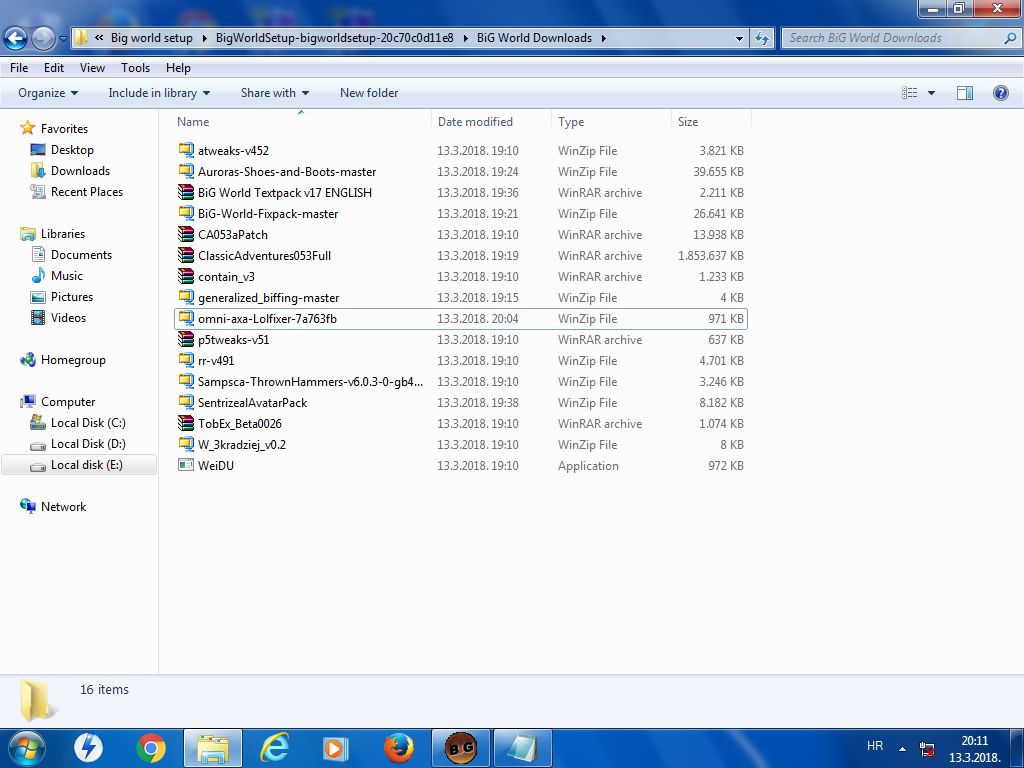The height and width of the screenshot is (768, 1024).
Task: Toggle the preview pane button
Action: click(965, 93)
